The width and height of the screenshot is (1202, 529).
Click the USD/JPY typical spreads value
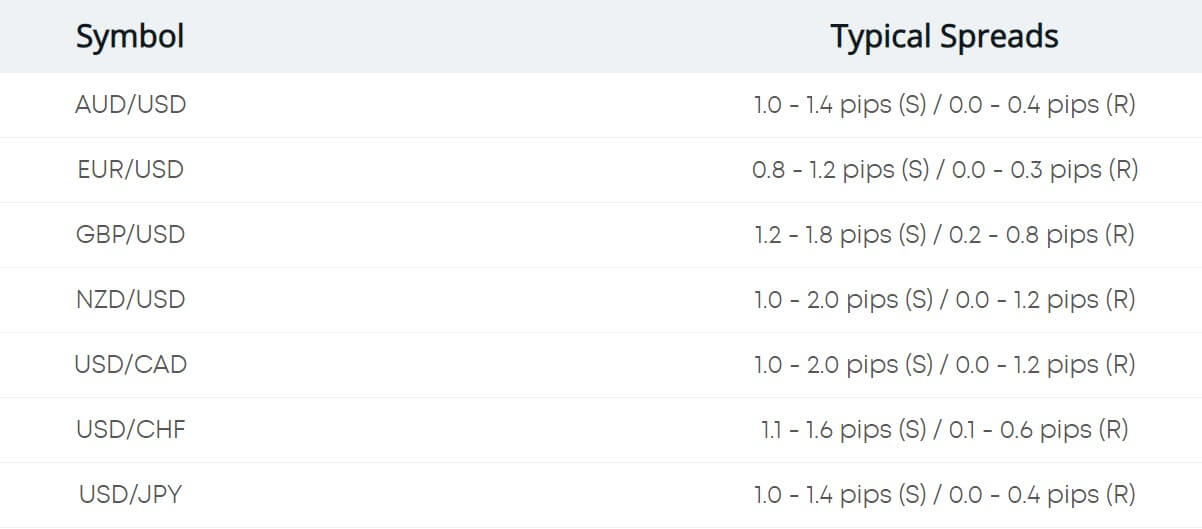(944, 495)
